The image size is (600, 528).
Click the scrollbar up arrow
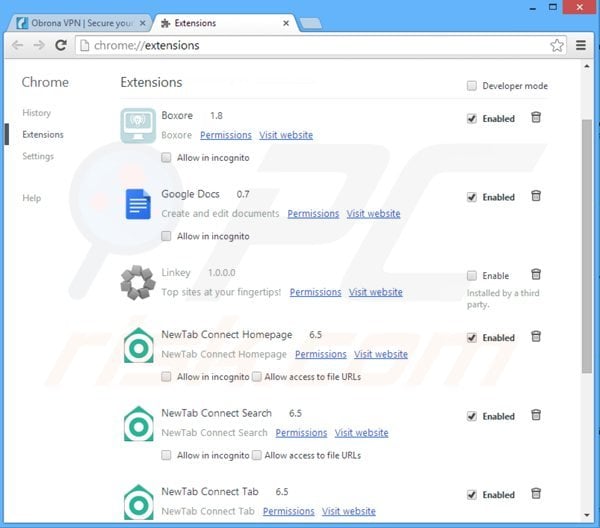tap(587, 67)
